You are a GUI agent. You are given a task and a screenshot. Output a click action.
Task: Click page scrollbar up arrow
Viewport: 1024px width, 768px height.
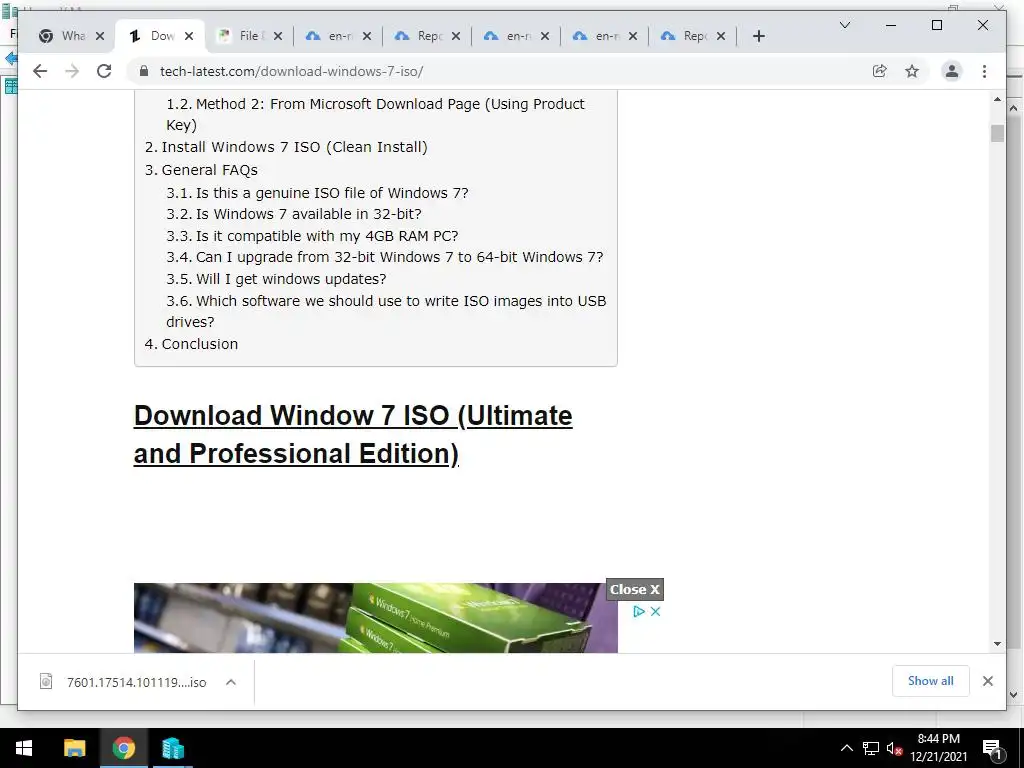[997, 100]
